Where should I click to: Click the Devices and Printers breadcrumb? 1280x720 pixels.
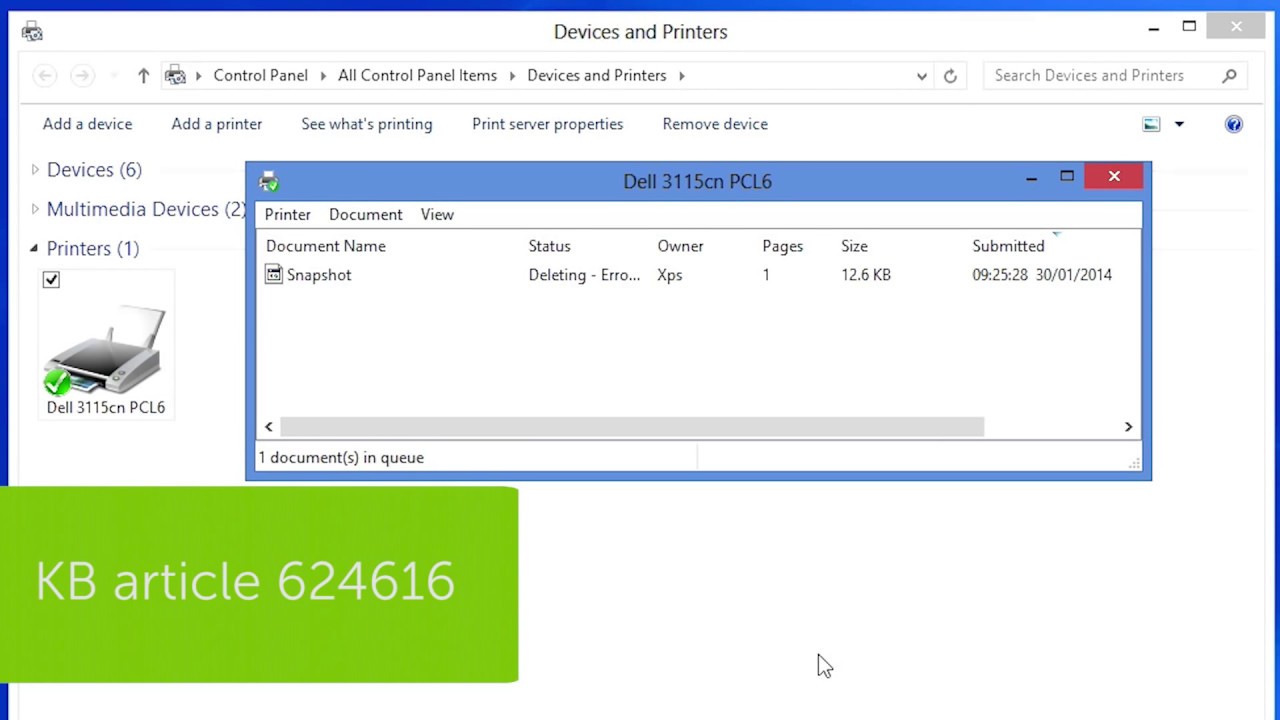click(x=596, y=75)
